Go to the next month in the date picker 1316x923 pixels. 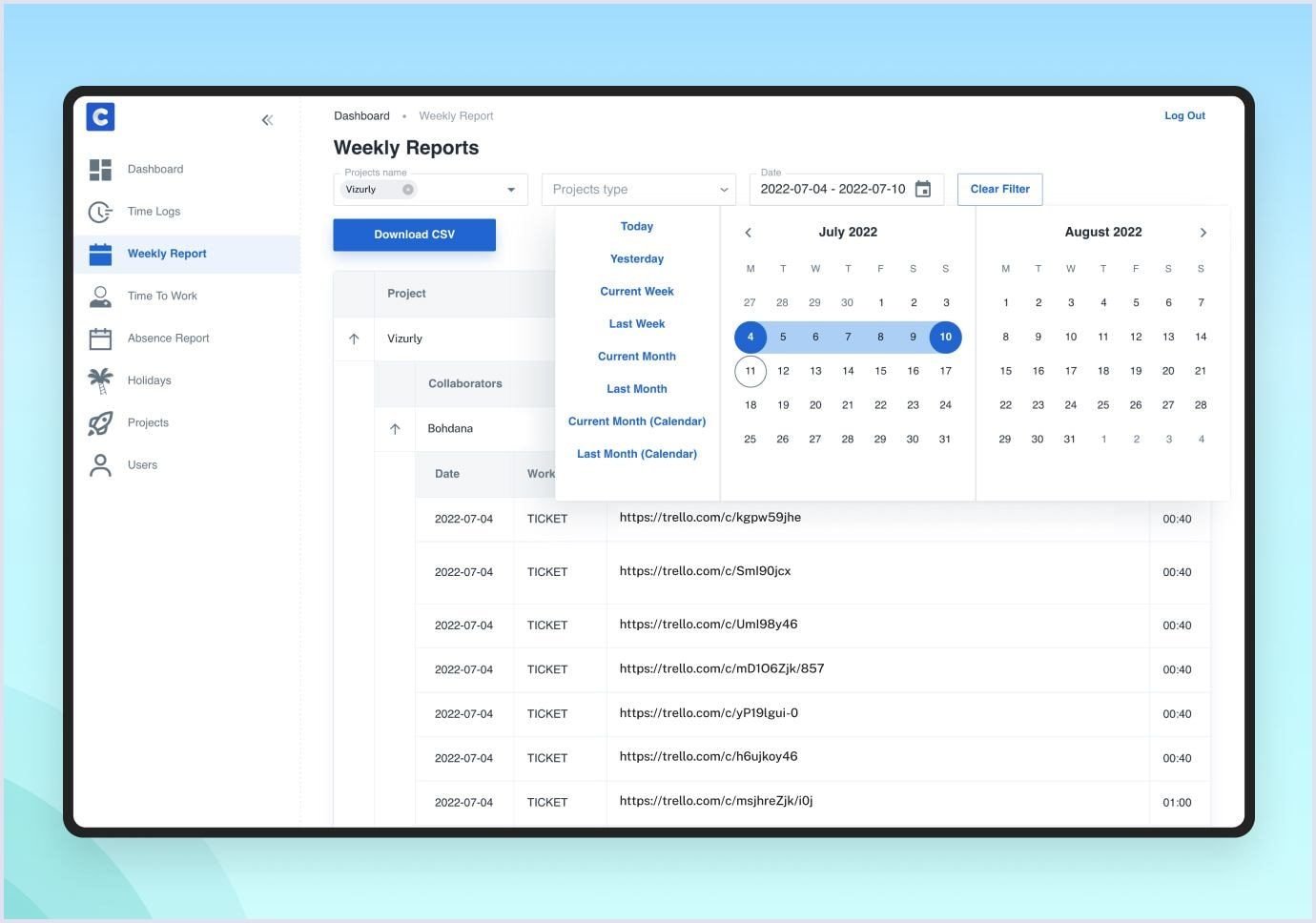coord(1203,232)
